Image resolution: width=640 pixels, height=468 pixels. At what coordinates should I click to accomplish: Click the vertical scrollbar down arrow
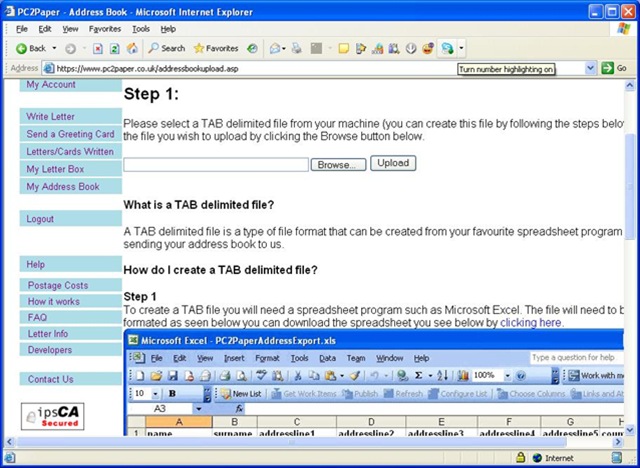[630, 430]
